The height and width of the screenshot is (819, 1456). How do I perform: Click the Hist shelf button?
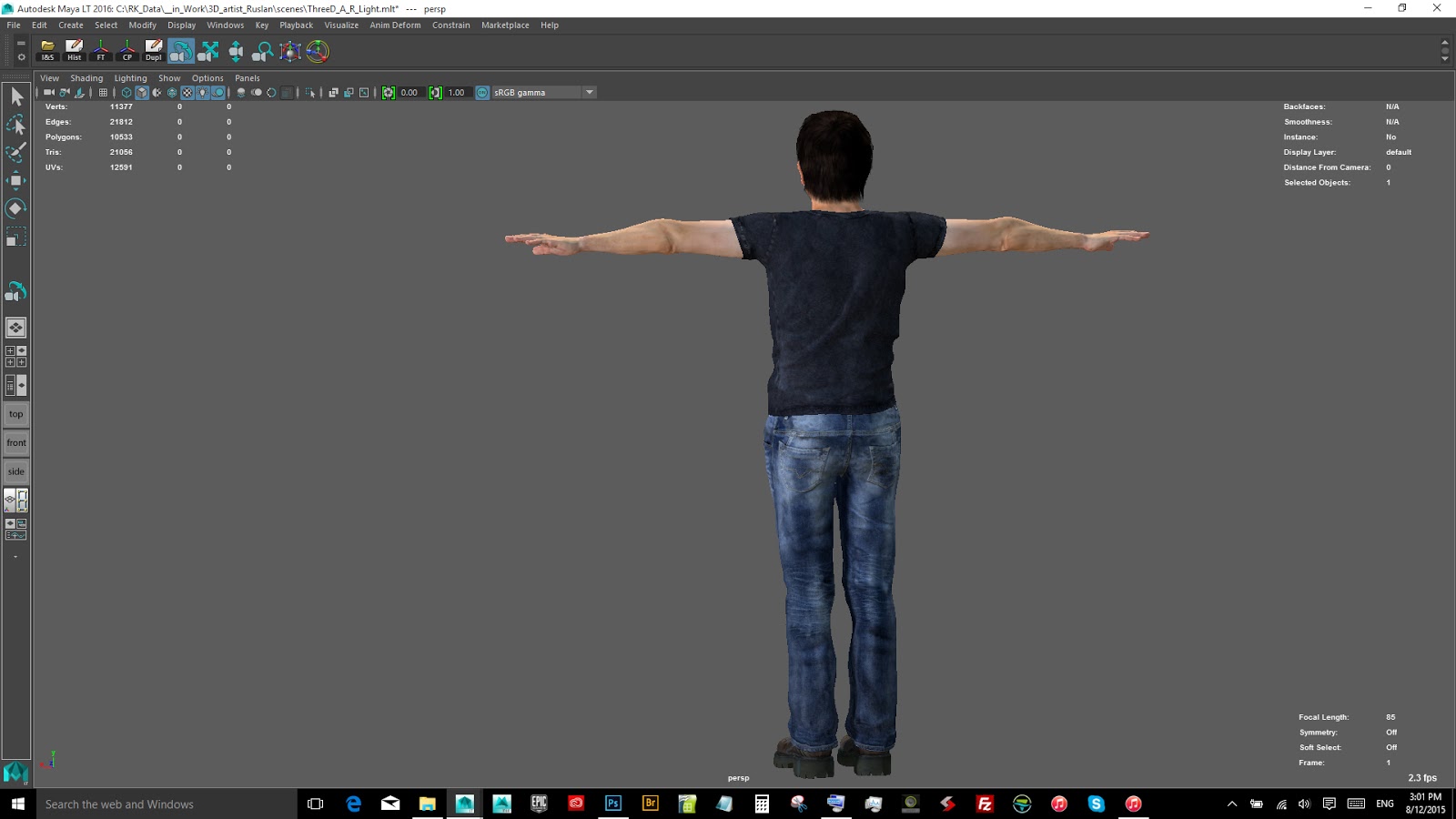coord(75,51)
